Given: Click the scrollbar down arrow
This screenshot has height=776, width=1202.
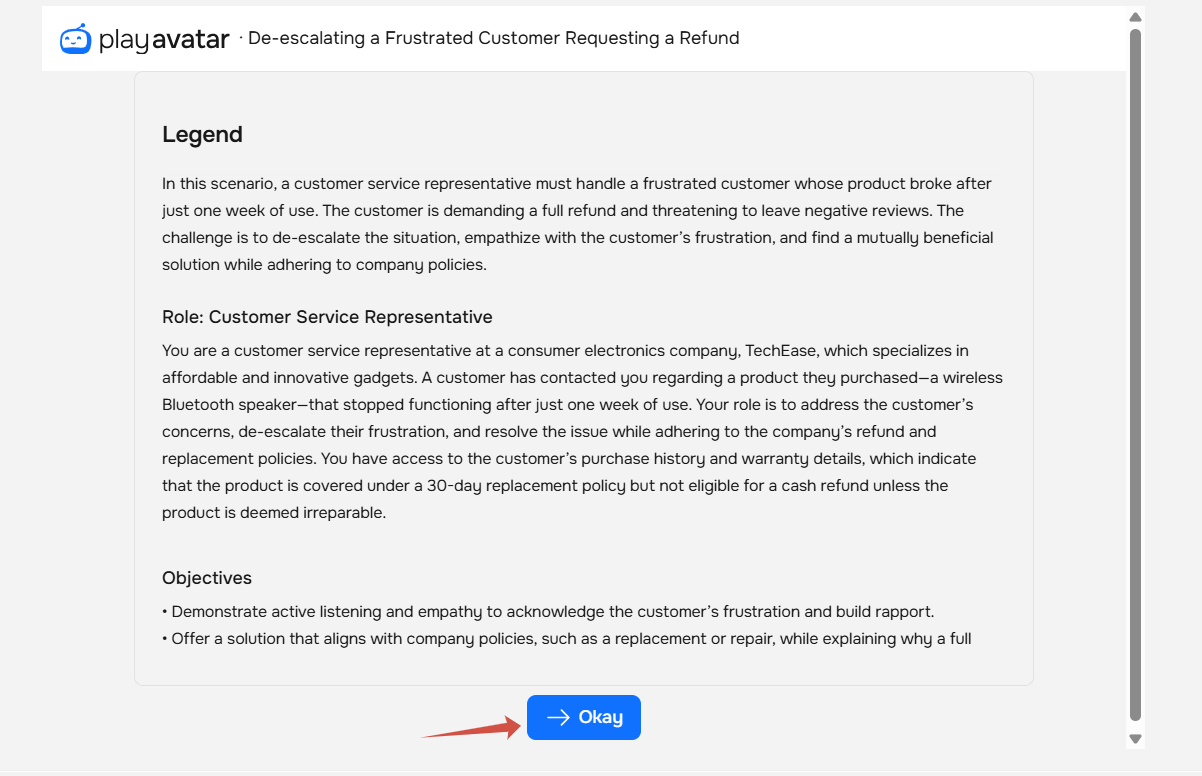Looking at the screenshot, I should [x=1135, y=739].
